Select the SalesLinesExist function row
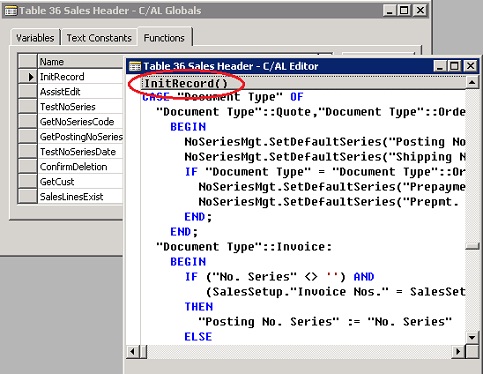 [x=81, y=197]
